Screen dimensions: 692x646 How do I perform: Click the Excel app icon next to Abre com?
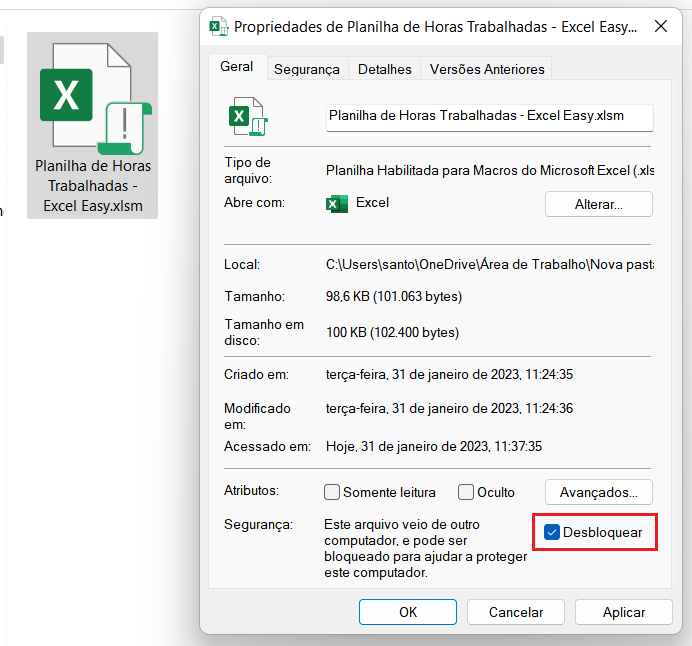(x=337, y=203)
